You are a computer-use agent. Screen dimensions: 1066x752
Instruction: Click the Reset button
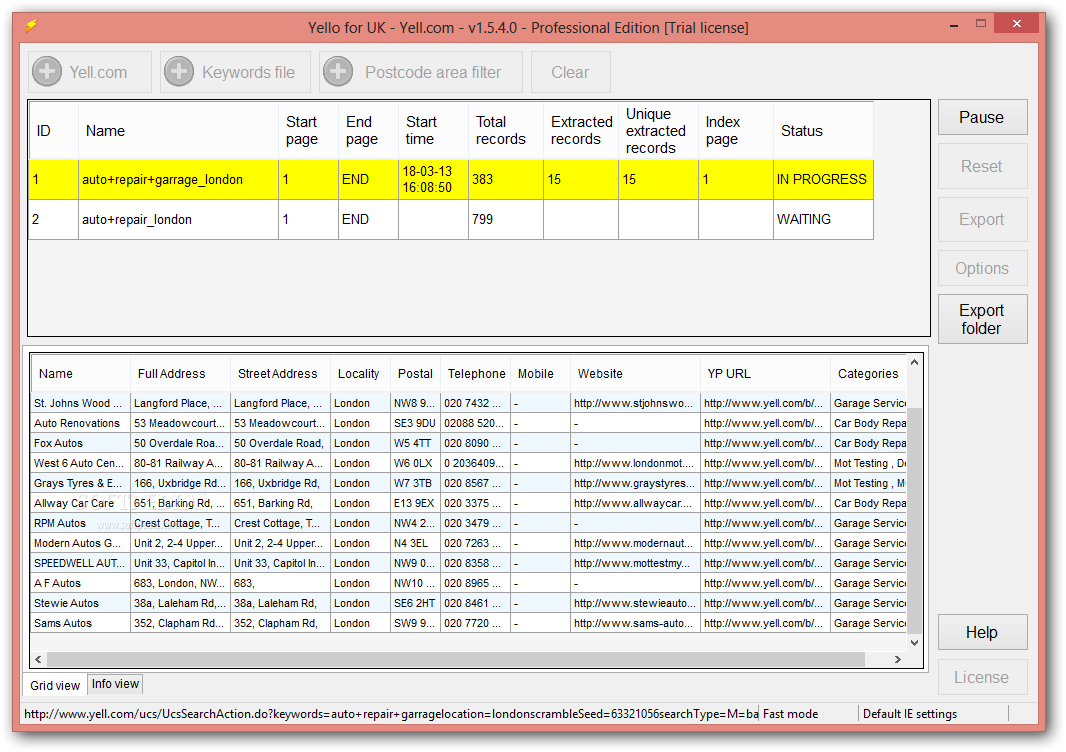tap(982, 166)
